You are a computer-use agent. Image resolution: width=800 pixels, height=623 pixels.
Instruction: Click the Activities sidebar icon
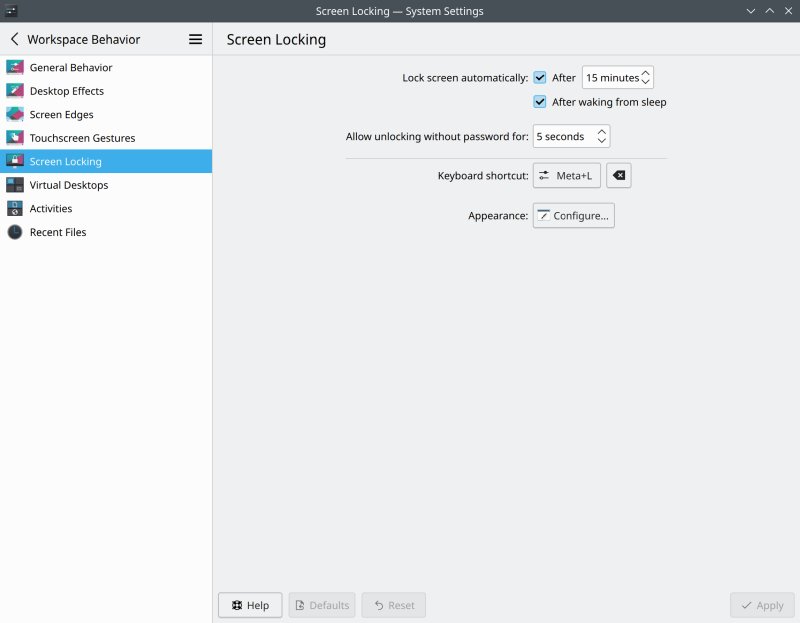tap(14, 208)
